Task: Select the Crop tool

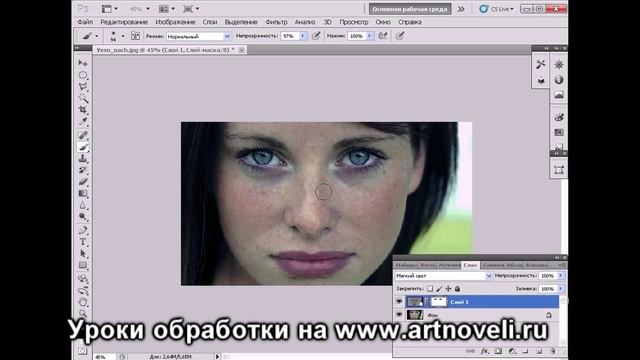Action: point(83,109)
